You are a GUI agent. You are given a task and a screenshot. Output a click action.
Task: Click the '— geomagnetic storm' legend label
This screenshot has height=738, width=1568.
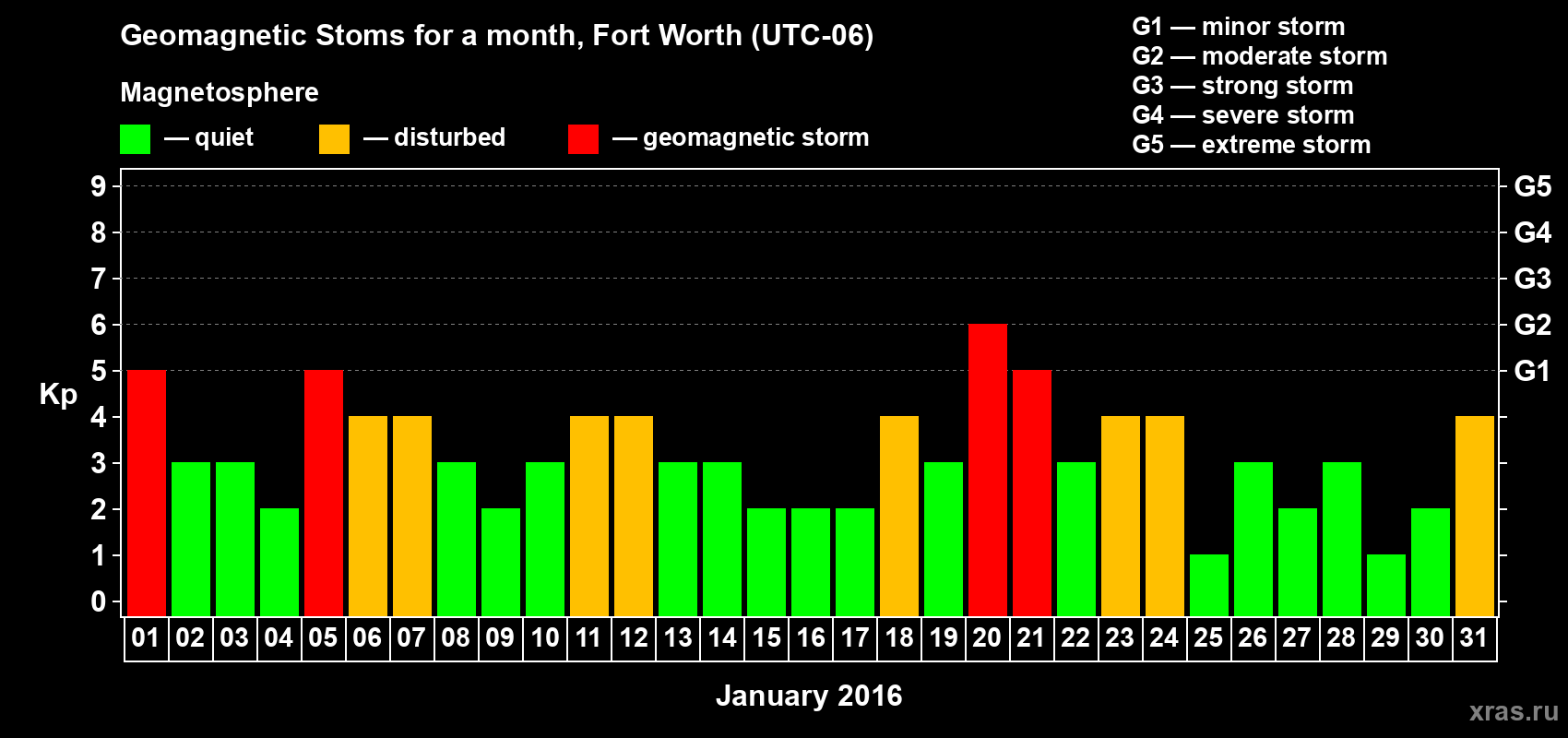(x=741, y=138)
